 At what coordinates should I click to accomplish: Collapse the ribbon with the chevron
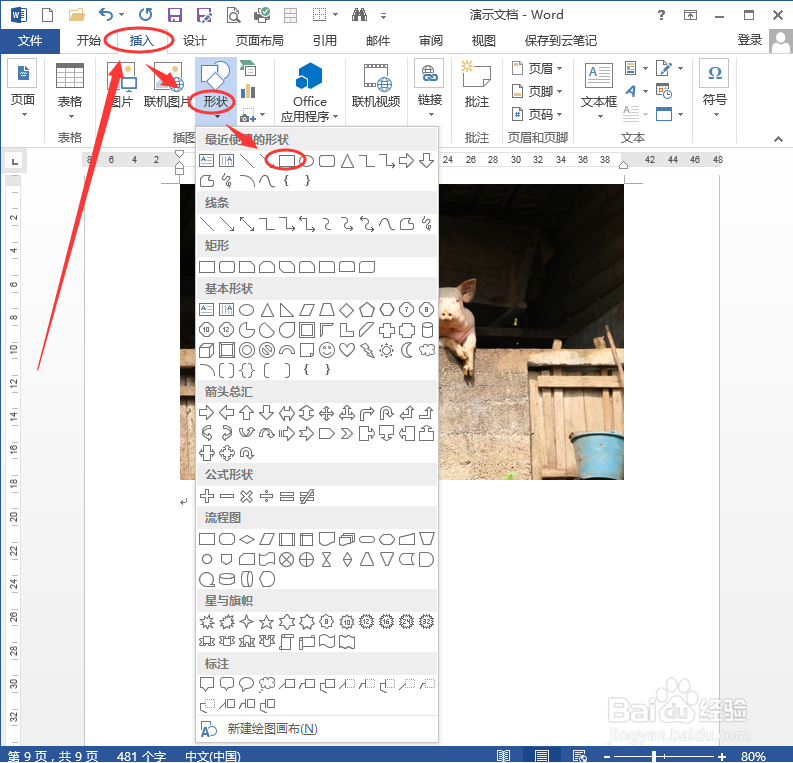click(x=778, y=139)
